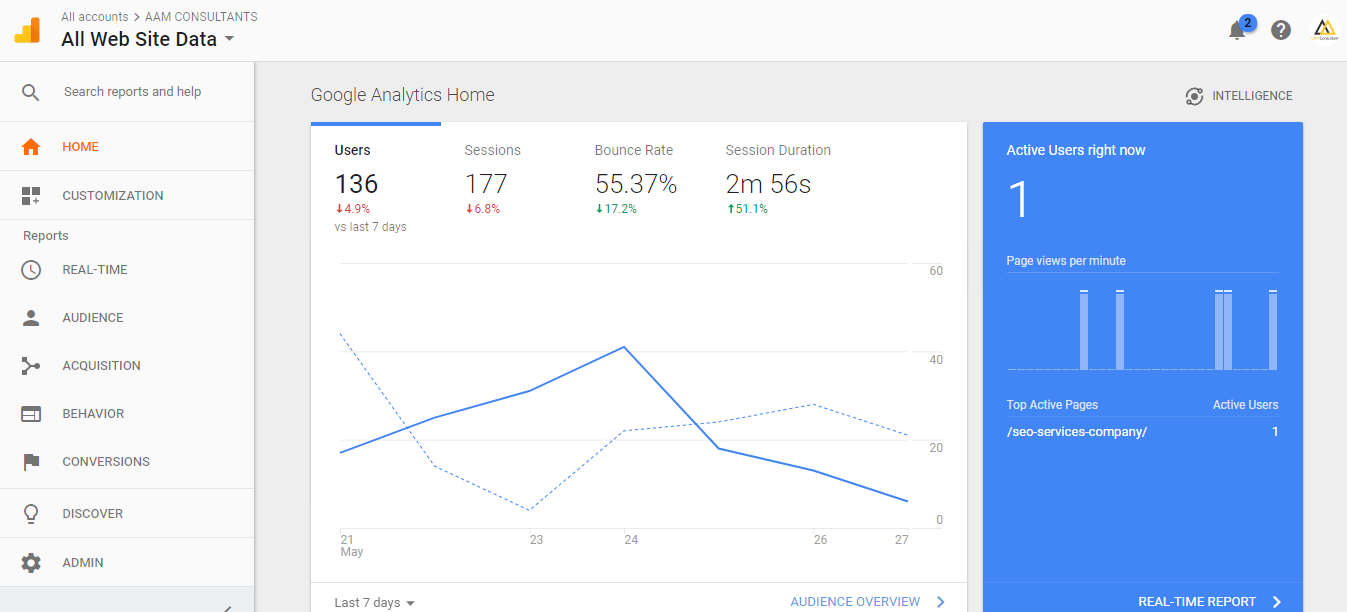Switch to the Sessions metric tab

tap(492, 150)
